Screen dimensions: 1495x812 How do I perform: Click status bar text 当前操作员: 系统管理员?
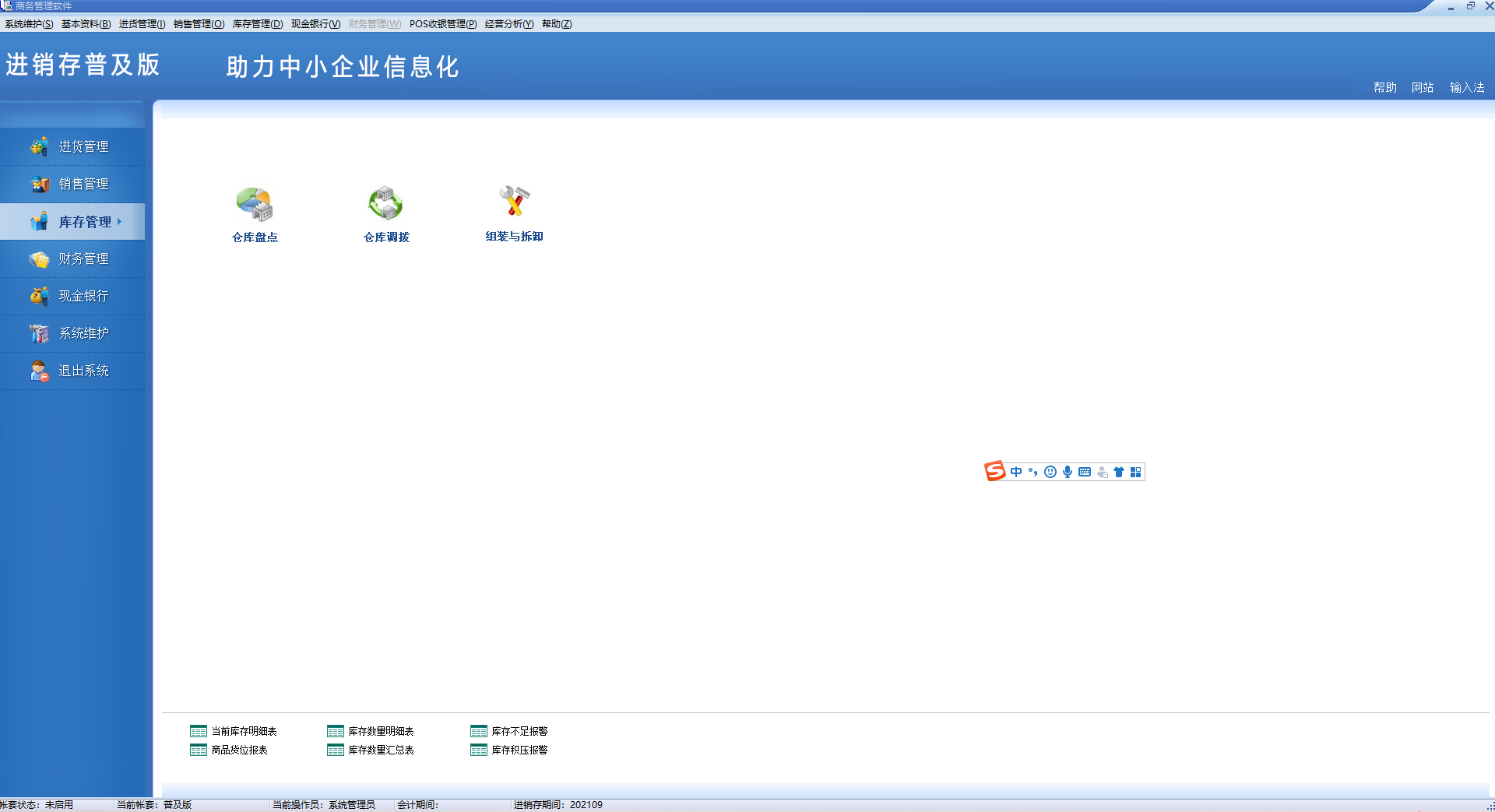point(323,805)
